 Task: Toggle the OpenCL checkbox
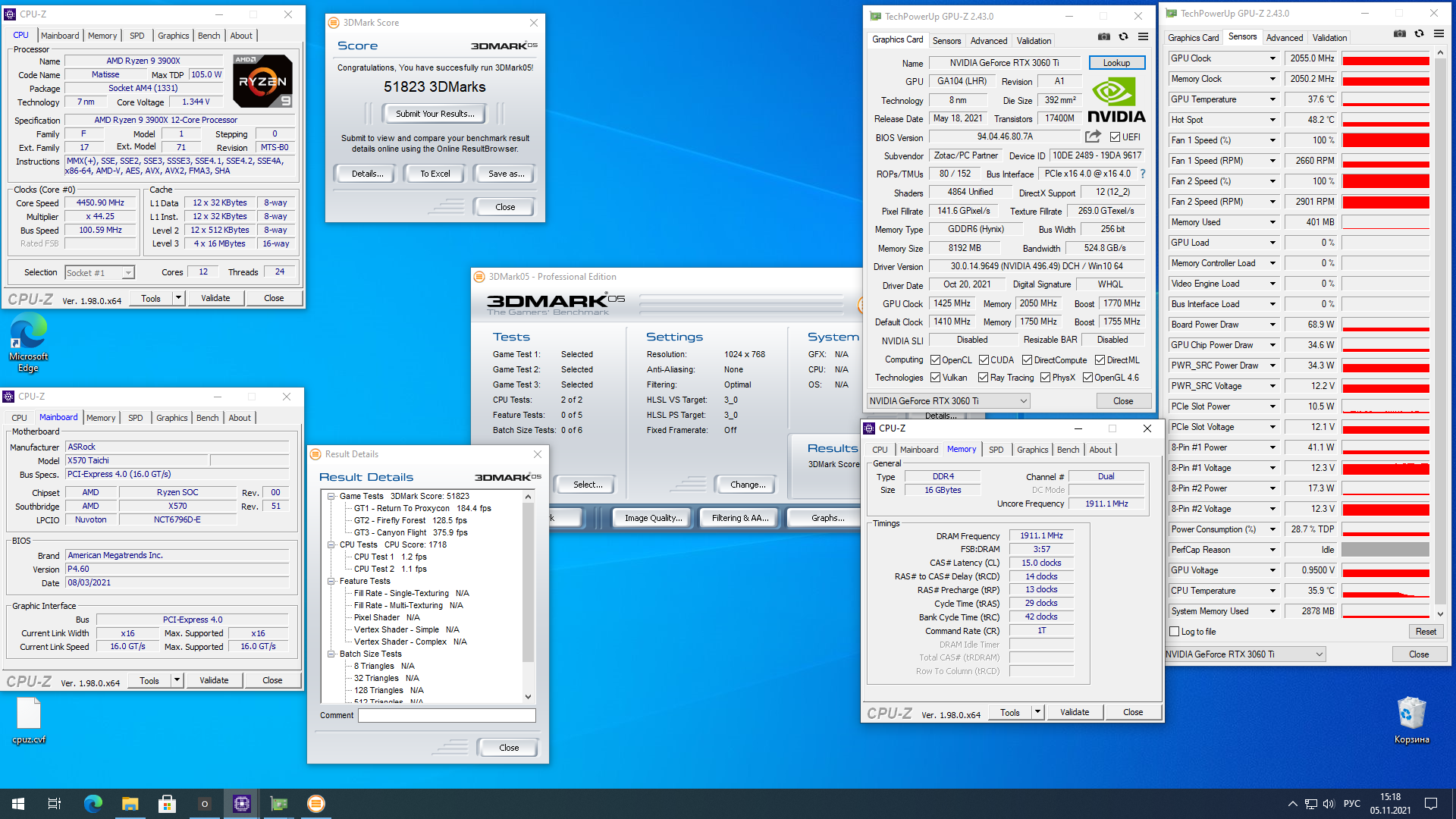pos(935,360)
